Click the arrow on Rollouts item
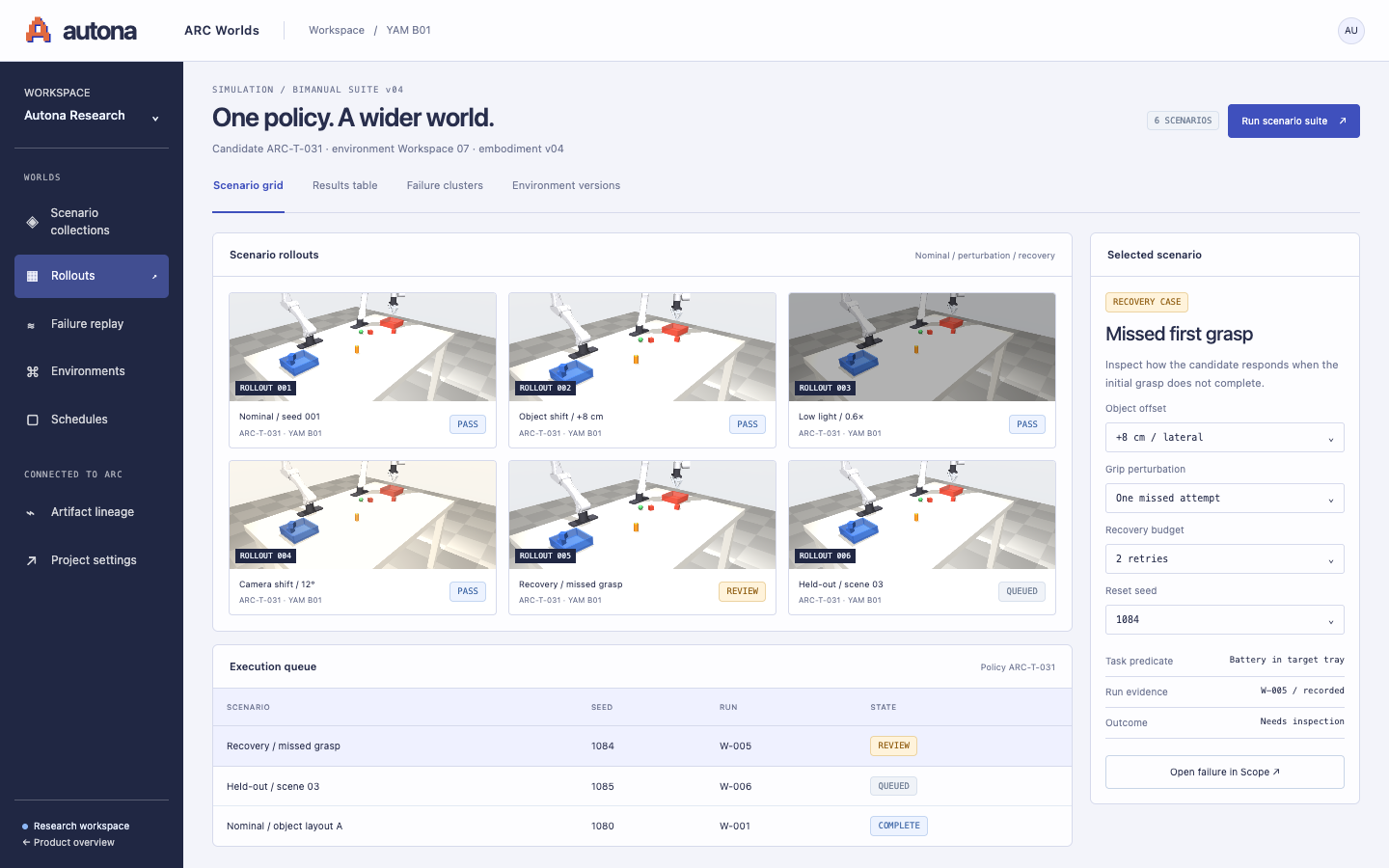The width and height of the screenshot is (1389, 868). pyautogui.click(x=154, y=277)
